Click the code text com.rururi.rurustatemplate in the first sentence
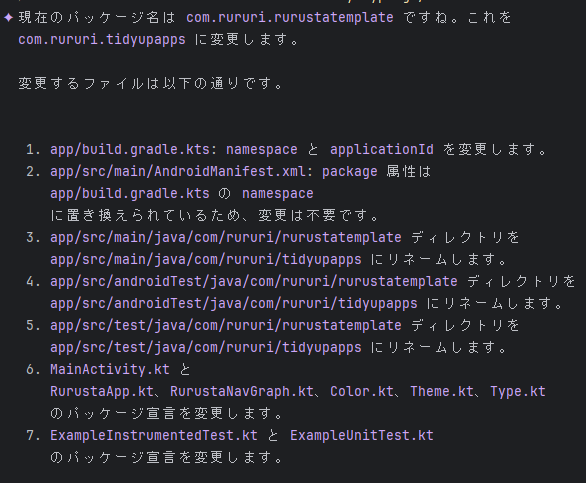 290,18
